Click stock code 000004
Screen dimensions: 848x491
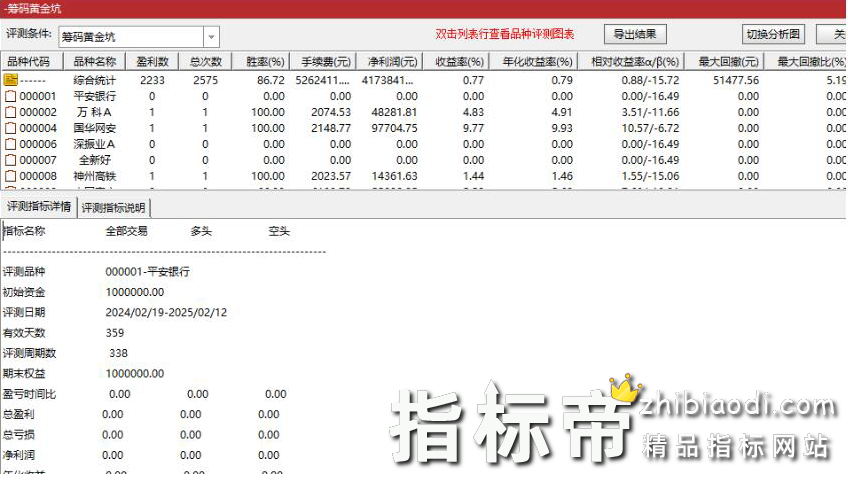pos(38,128)
